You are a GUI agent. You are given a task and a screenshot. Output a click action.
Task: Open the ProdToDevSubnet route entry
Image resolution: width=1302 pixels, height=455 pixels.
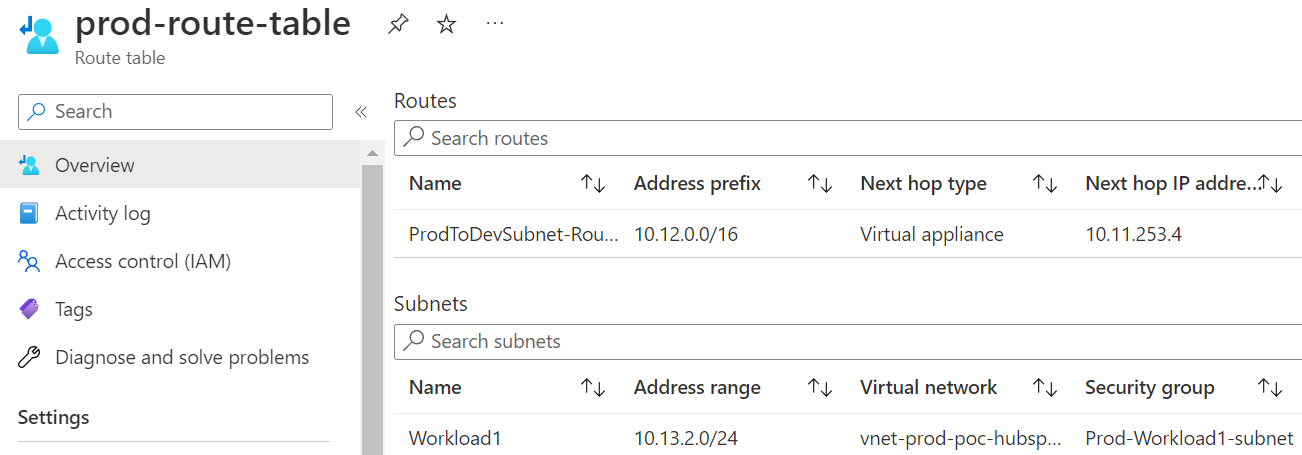tap(513, 234)
